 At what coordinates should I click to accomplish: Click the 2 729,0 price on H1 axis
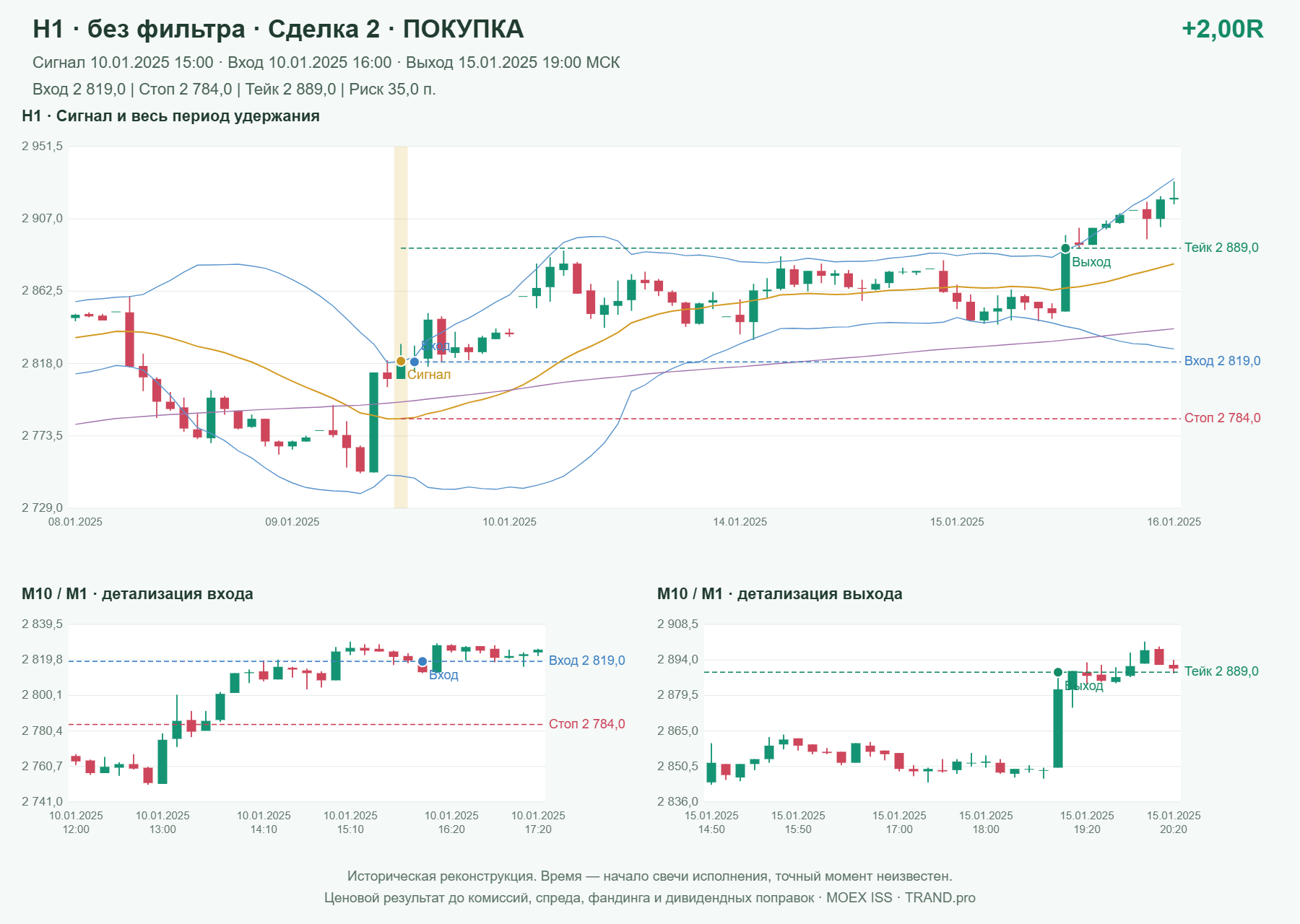pyautogui.click(x=42, y=508)
